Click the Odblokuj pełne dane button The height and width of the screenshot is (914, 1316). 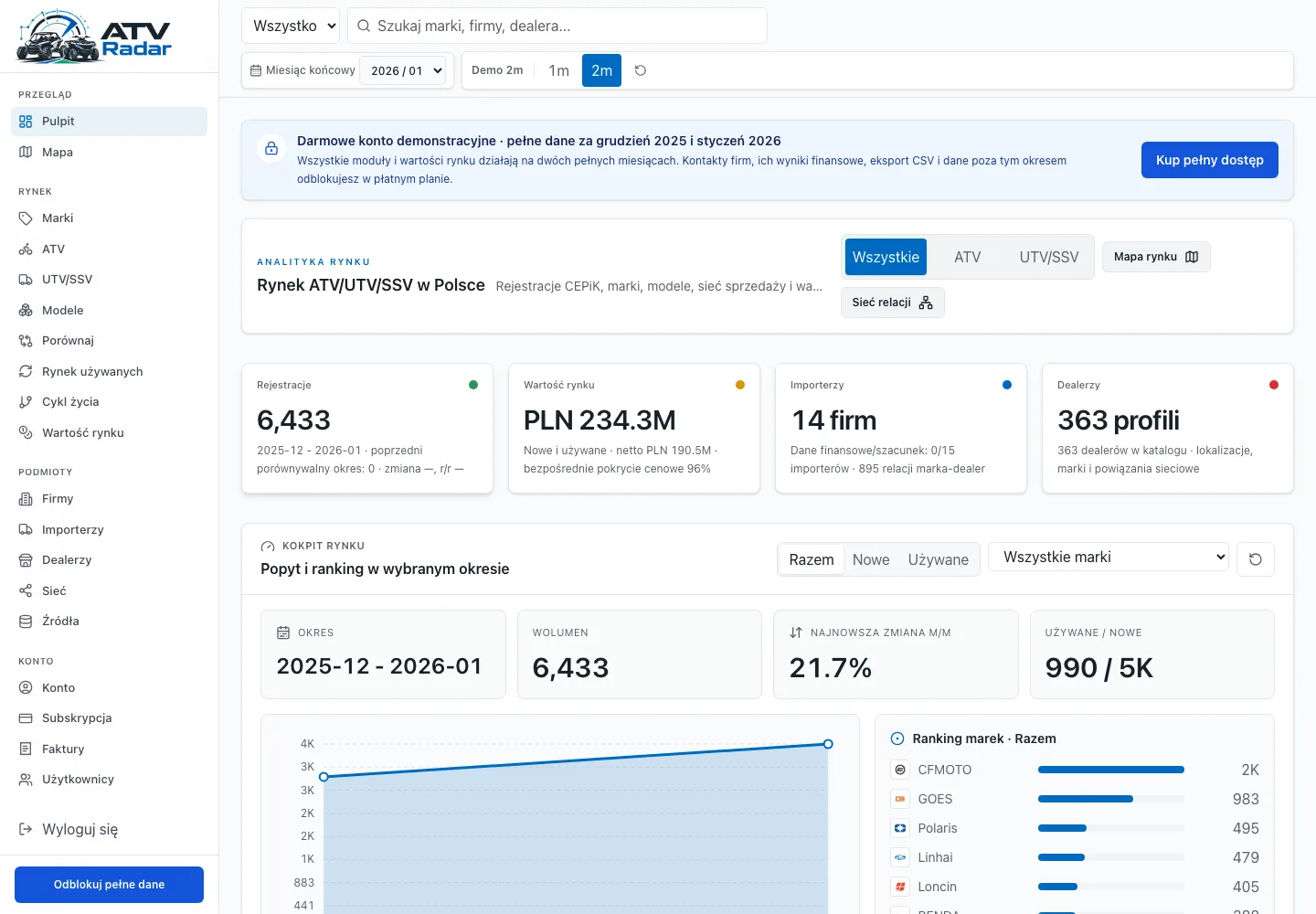(x=110, y=885)
